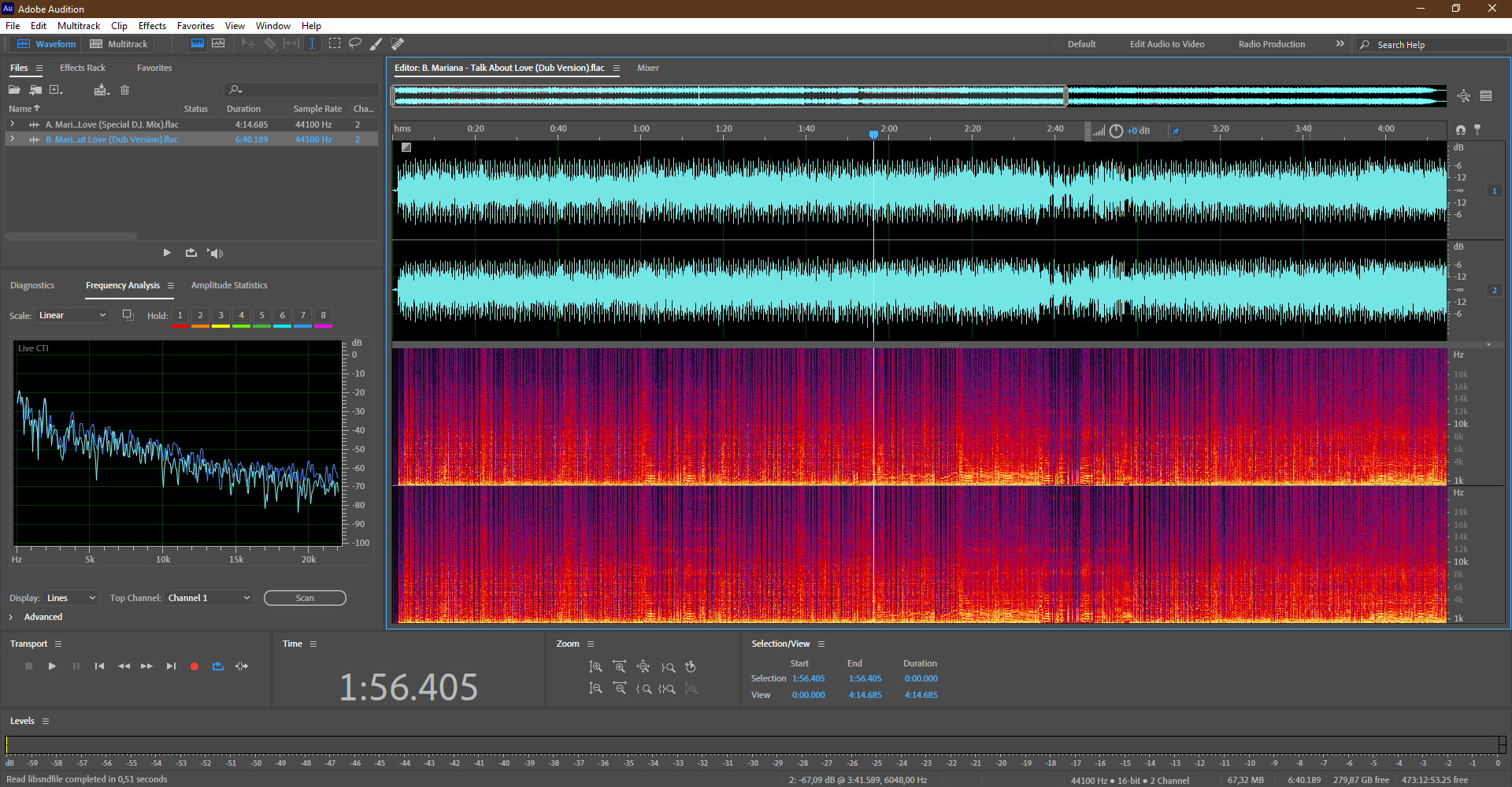The height and width of the screenshot is (787, 1512).
Task: Click Zoom In Time icon
Action: pos(620,667)
